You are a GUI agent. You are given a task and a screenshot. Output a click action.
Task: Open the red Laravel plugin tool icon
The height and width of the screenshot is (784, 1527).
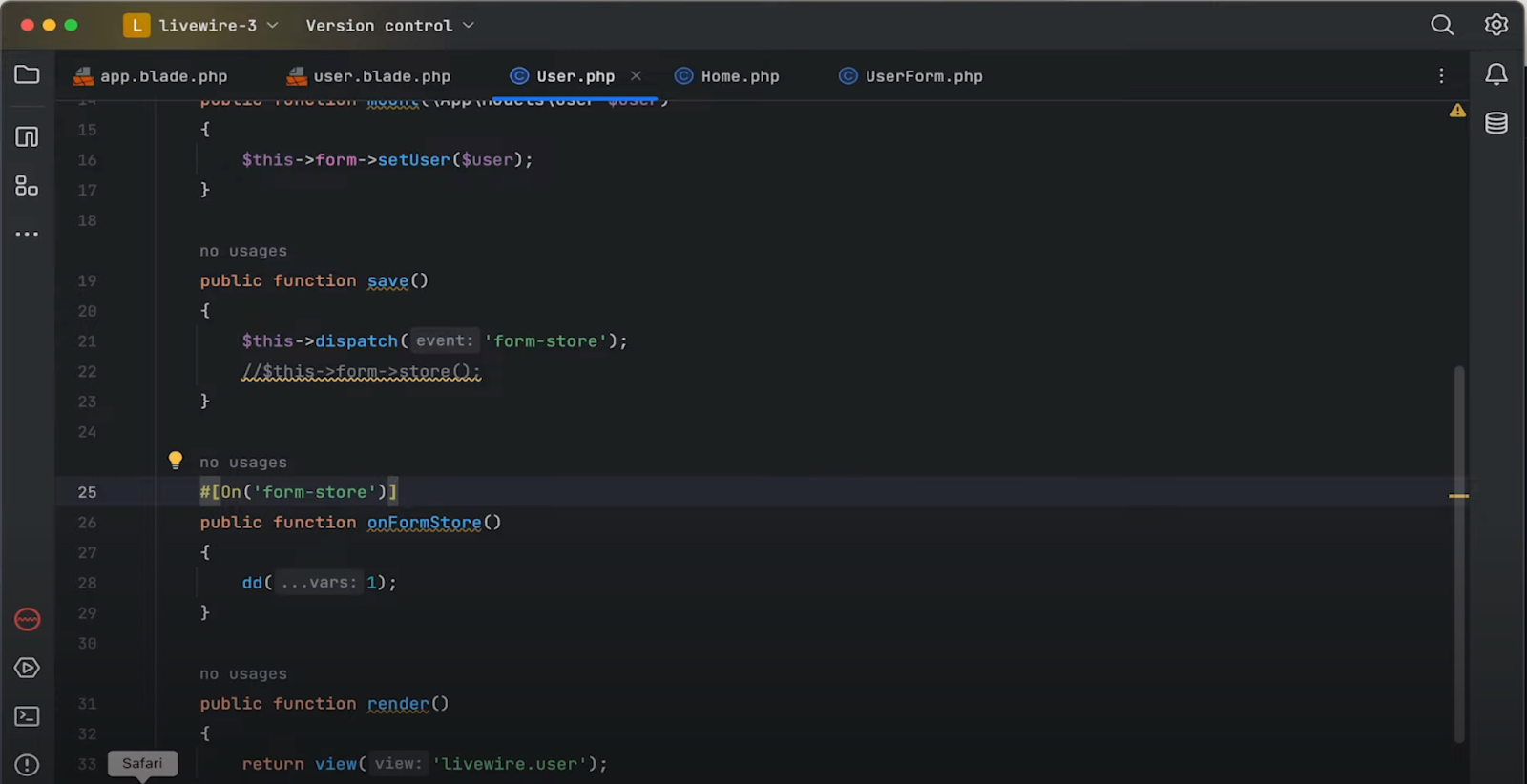(27, 619)
